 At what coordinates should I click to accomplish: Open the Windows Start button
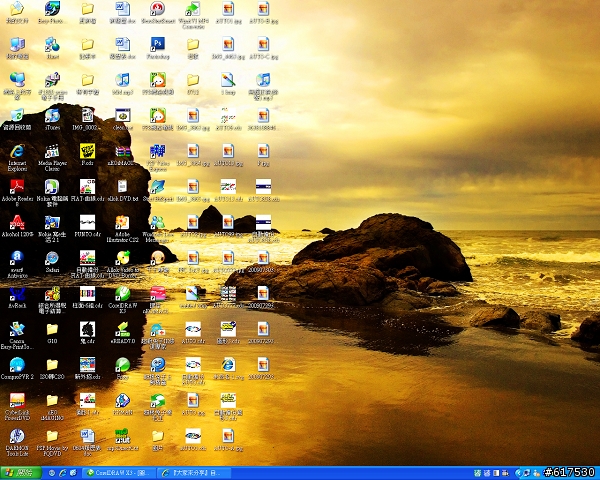click(21, 473)
